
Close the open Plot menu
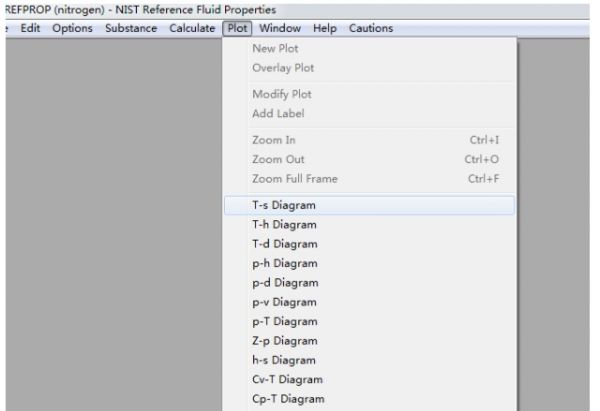pos(237,28)
